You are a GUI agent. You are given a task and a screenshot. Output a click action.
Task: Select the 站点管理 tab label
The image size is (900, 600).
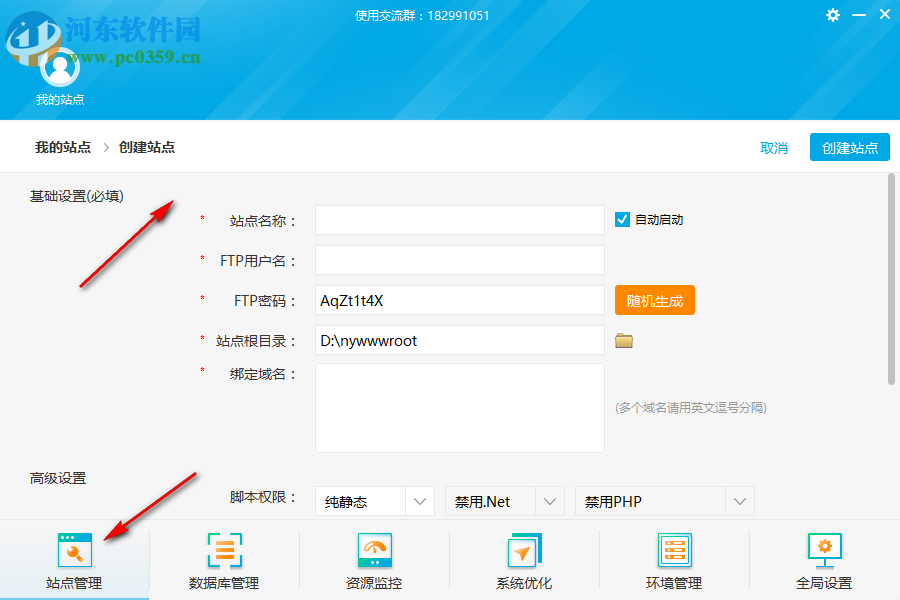point(74,583)
